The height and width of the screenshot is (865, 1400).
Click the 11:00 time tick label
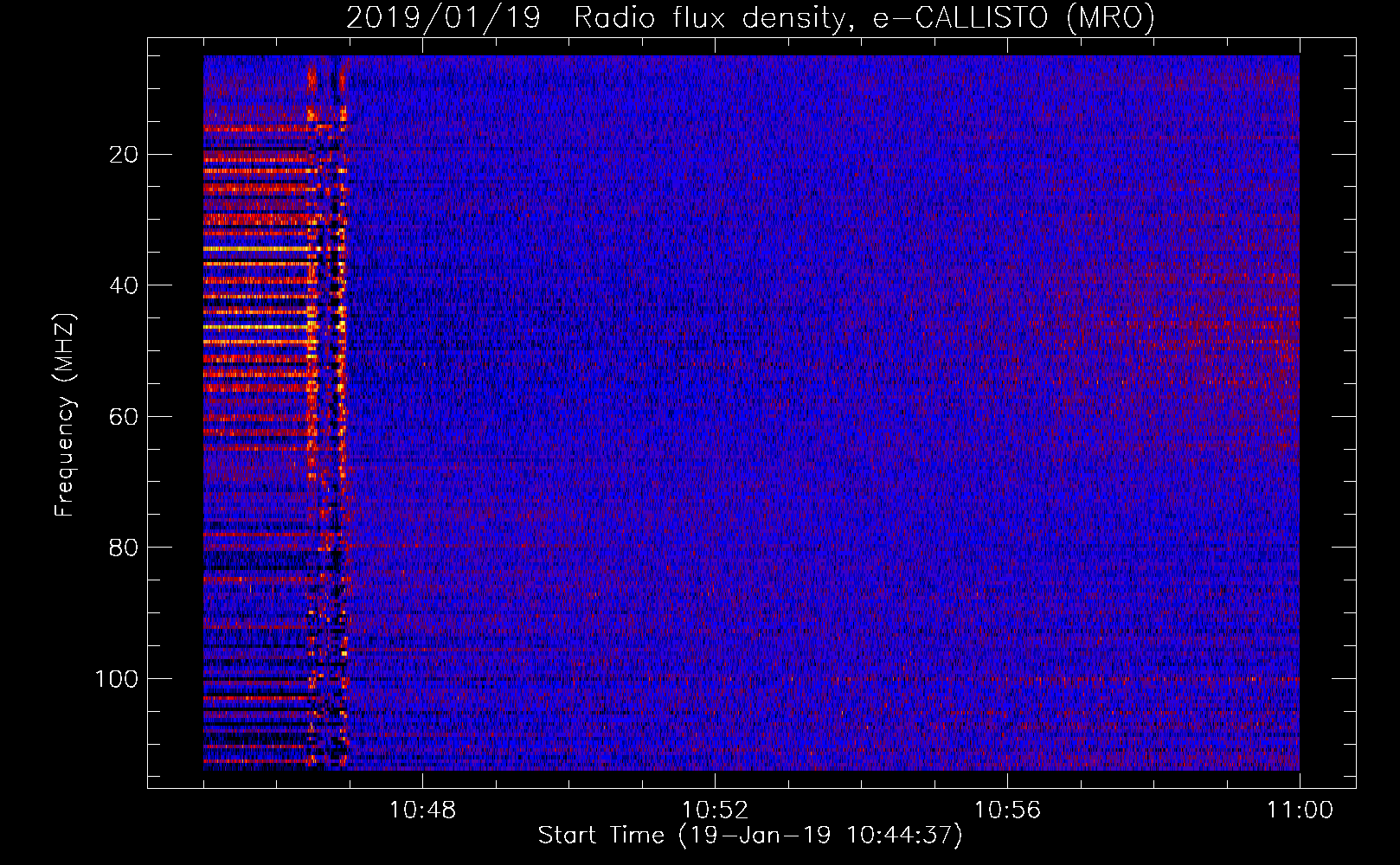[1300, 811]
